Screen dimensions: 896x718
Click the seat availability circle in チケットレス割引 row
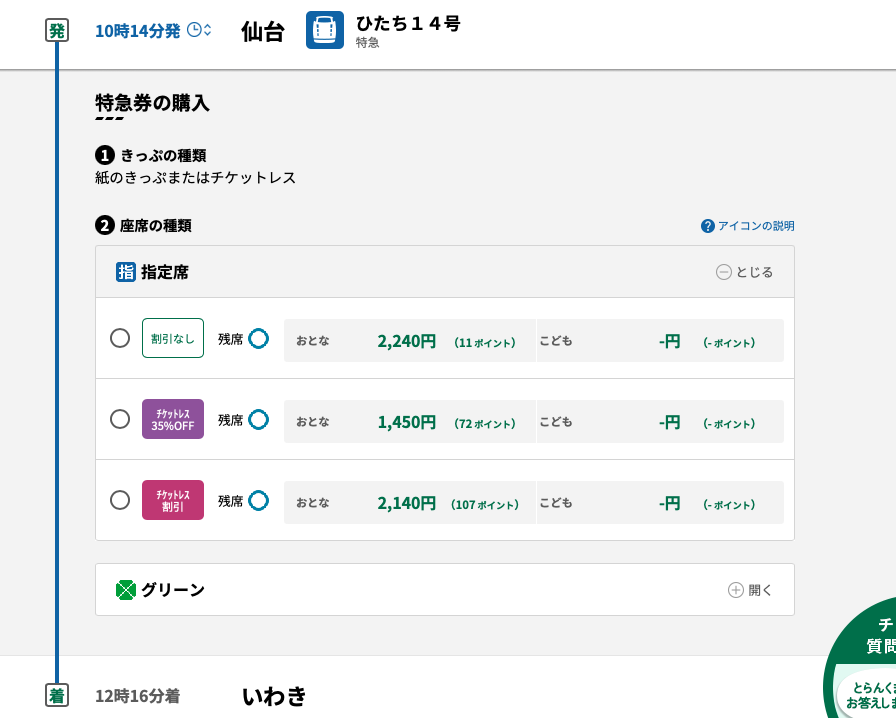pos(258,501)
